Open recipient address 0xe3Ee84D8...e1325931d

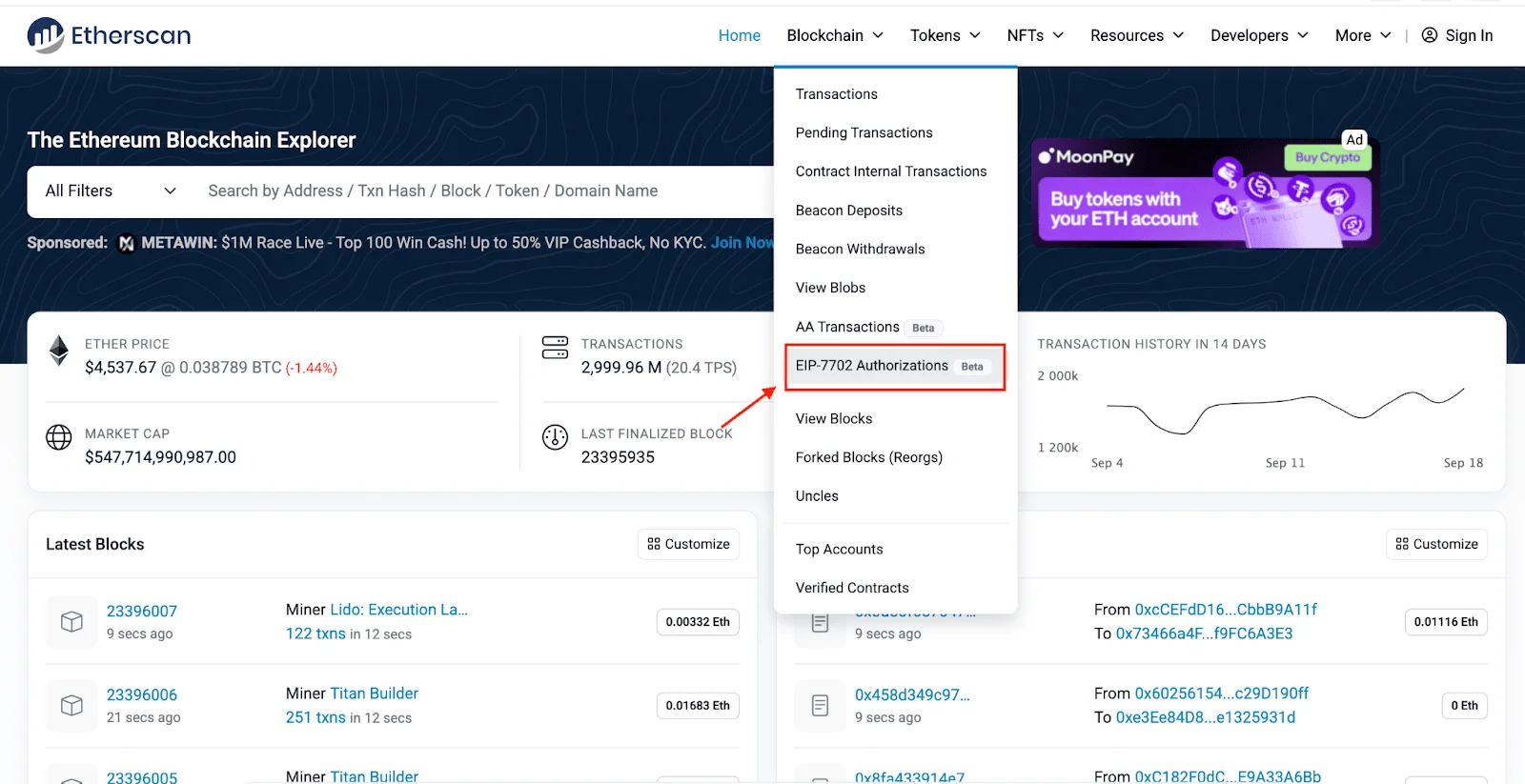click(1206, 717)
